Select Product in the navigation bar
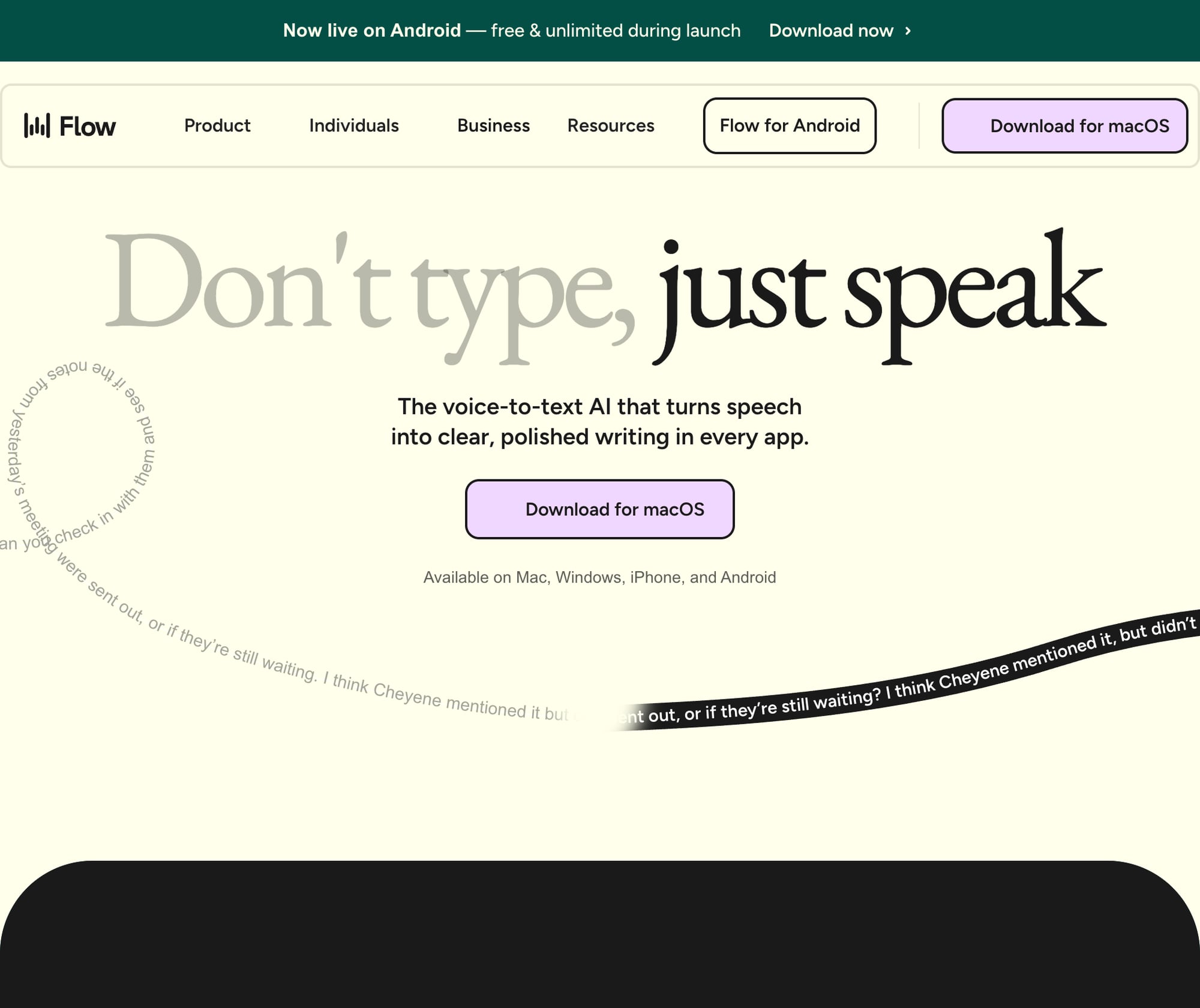Viewport: 1200px width, 1008px height. pos(217,126)
